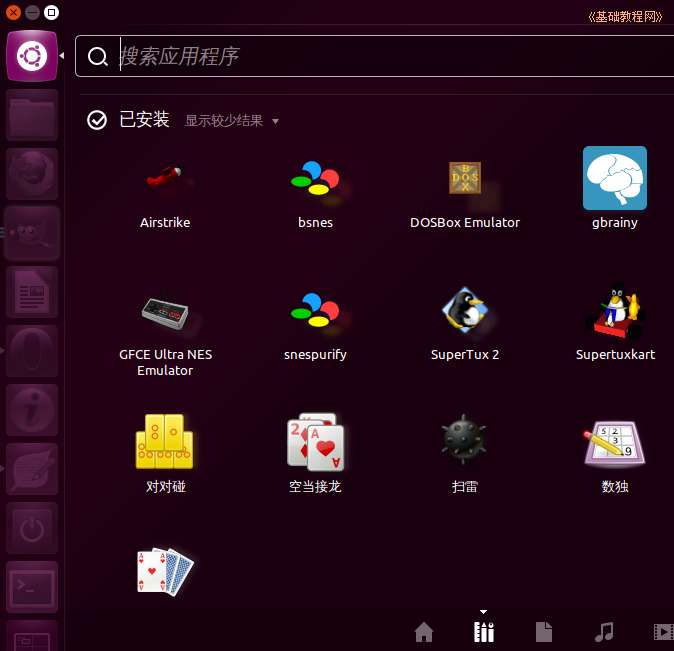Open the unlabeled playing cards app icon

click(x=165, y=571)
